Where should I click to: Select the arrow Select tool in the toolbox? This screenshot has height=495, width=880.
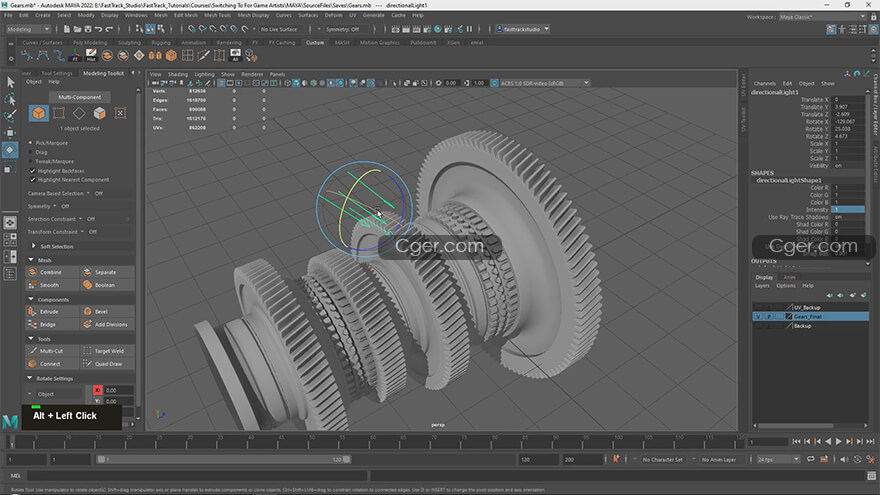coord(10,82)
